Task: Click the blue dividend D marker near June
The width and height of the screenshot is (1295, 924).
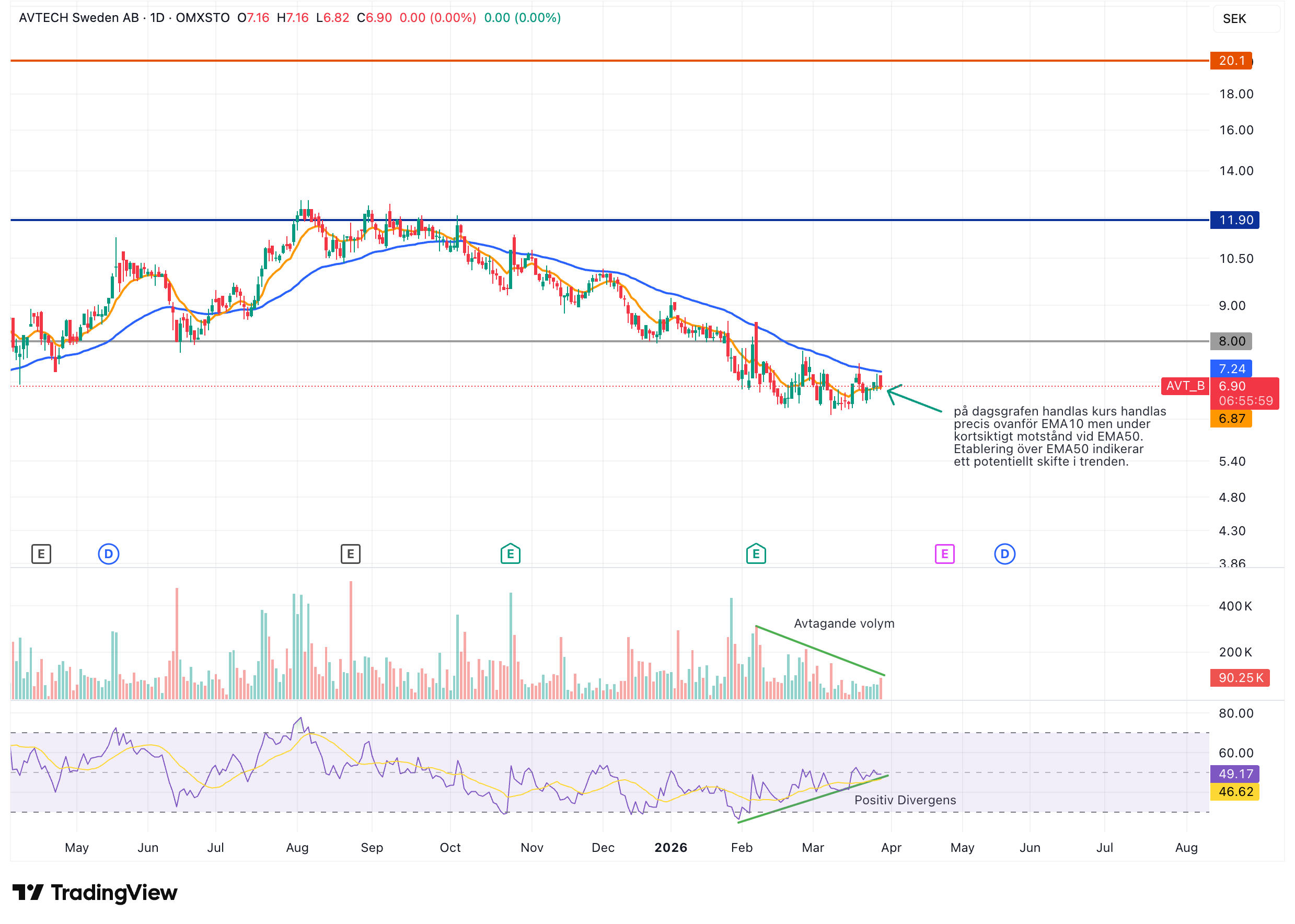Action: (x=109, y=553)
